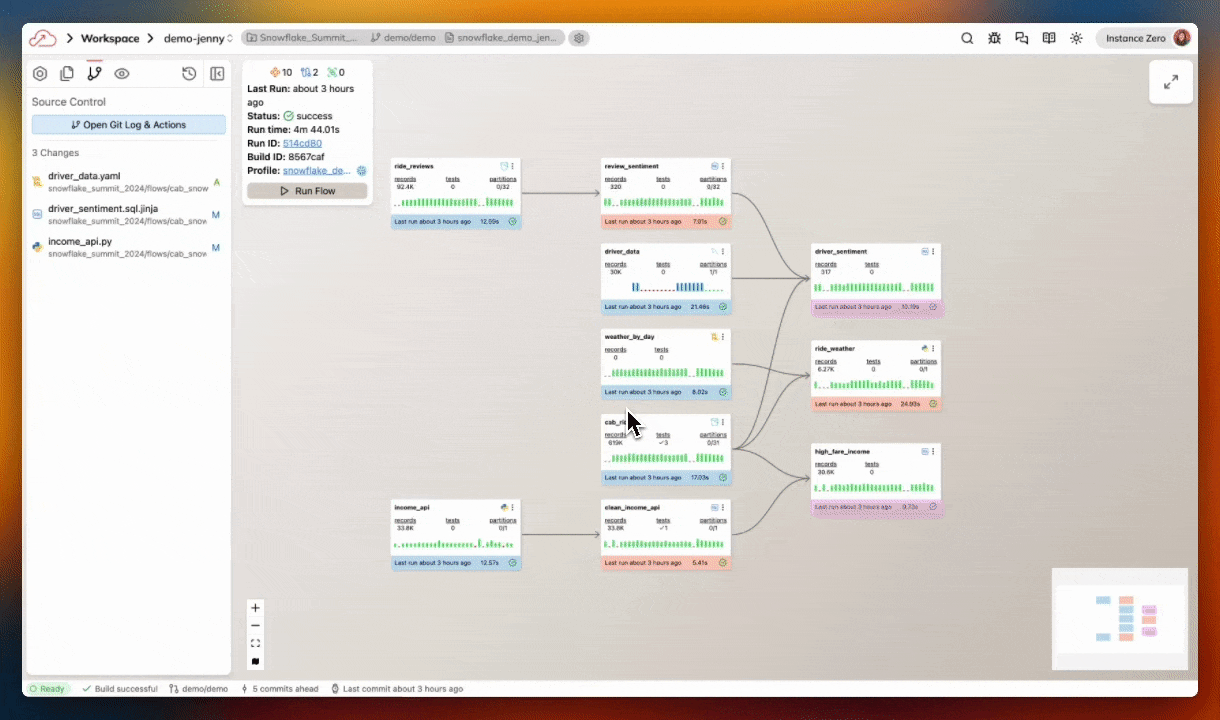Click the demo/demo branch in the status bar

(198, 689)
